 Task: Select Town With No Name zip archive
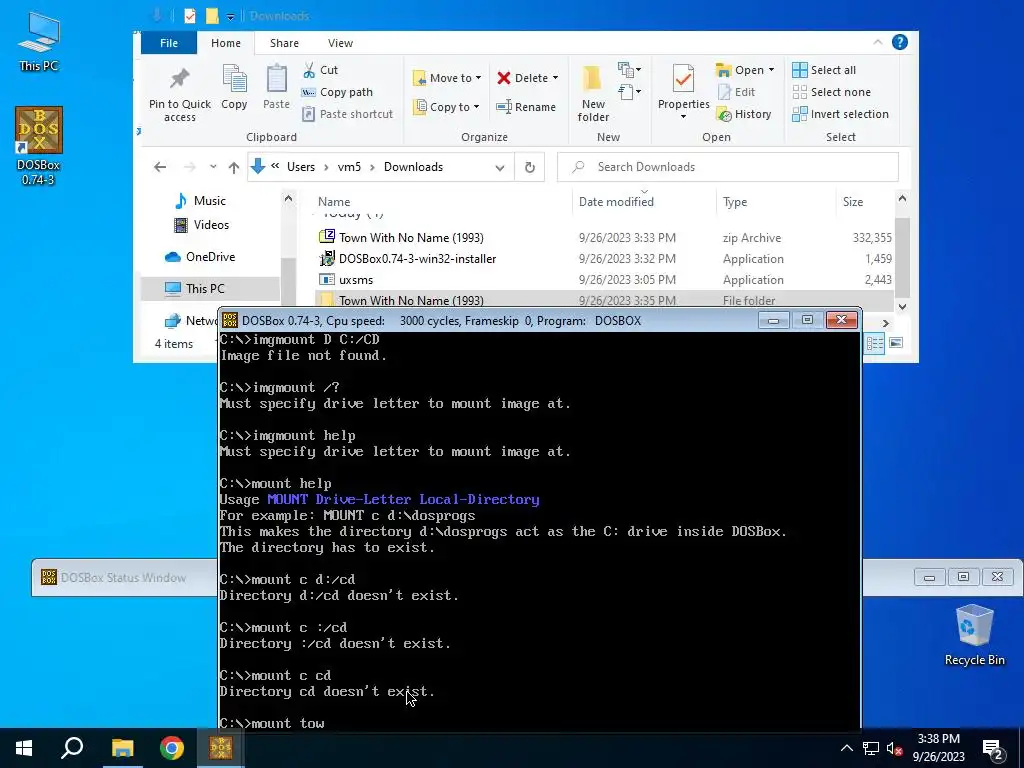tap(605, 238)
